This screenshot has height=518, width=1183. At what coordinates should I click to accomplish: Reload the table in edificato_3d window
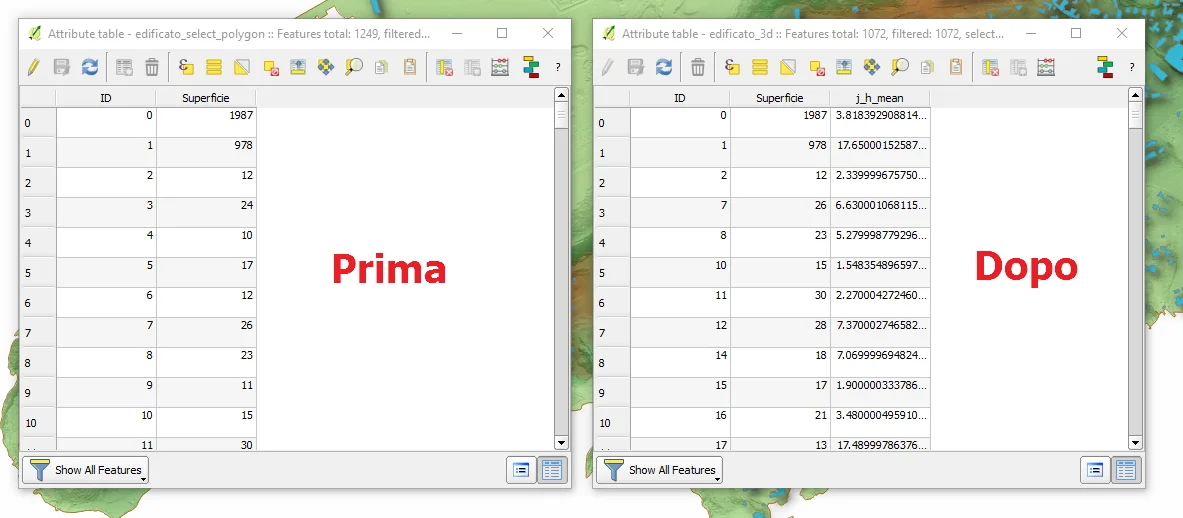(663, 67)
